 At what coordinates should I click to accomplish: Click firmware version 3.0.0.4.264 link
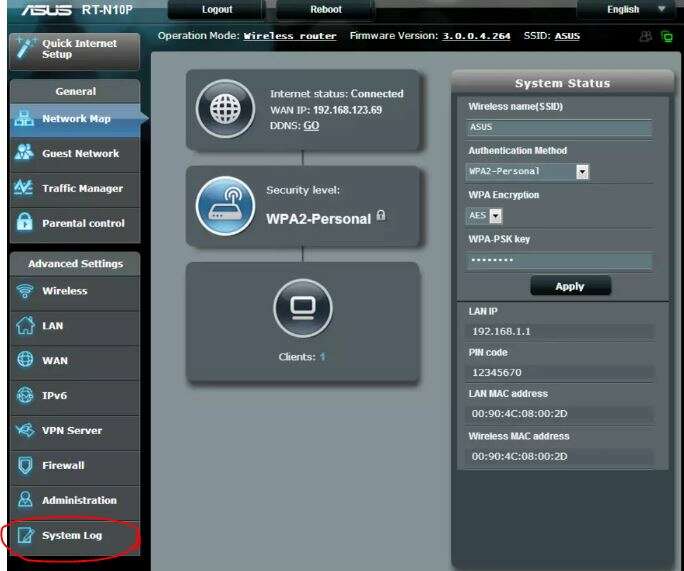(x=476, y=36)
